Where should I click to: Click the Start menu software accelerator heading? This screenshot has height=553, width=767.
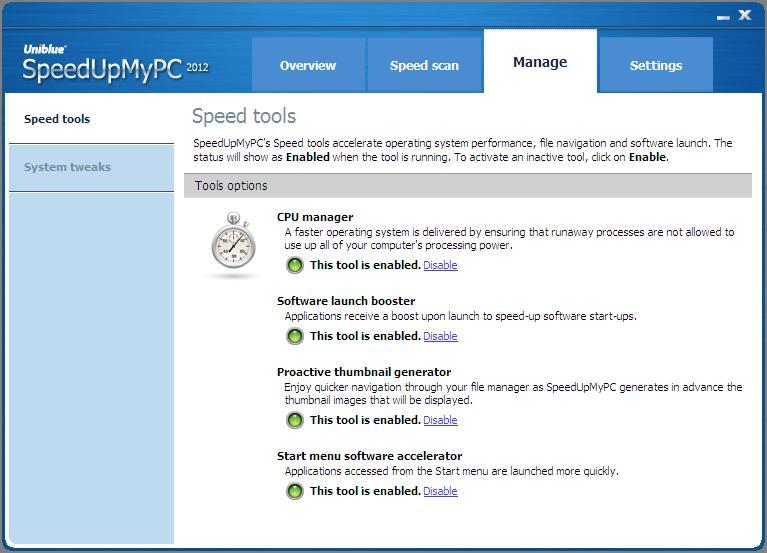pos(369,456)
